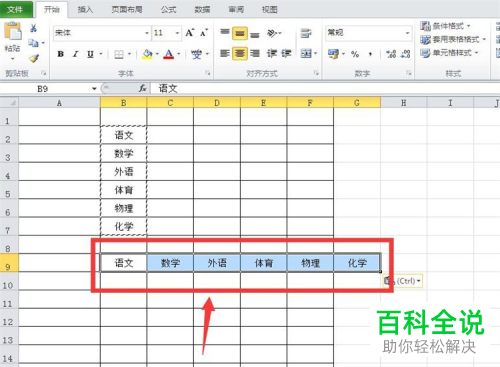Align text right
The width and height of the screenshot is (500, 367).
(x=255, y=53)
